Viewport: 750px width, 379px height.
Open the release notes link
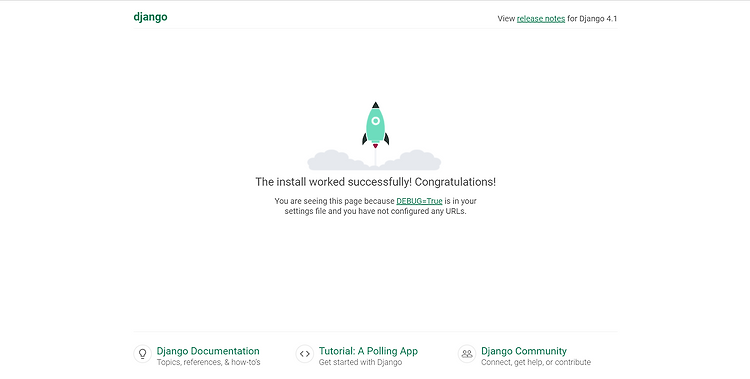tap(540, 19)
